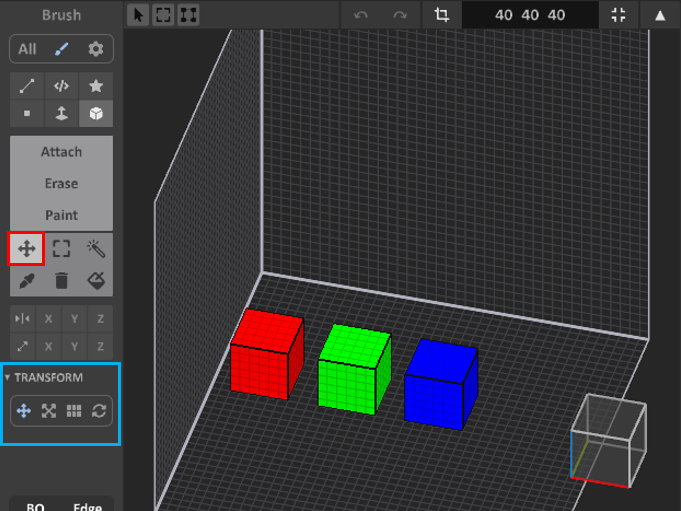Choose Erase mode

61,184
